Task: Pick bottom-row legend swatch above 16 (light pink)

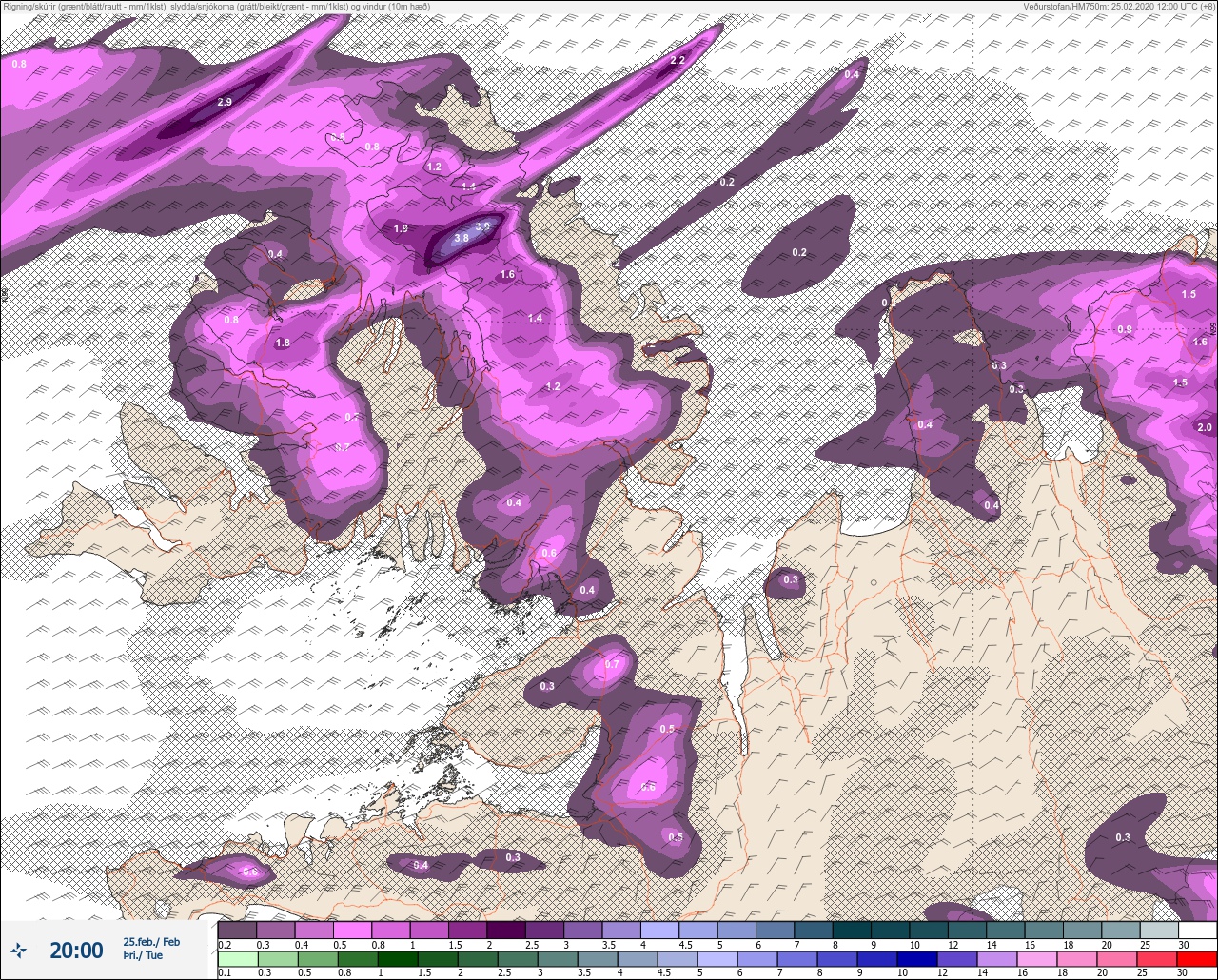Action: 1036,958
